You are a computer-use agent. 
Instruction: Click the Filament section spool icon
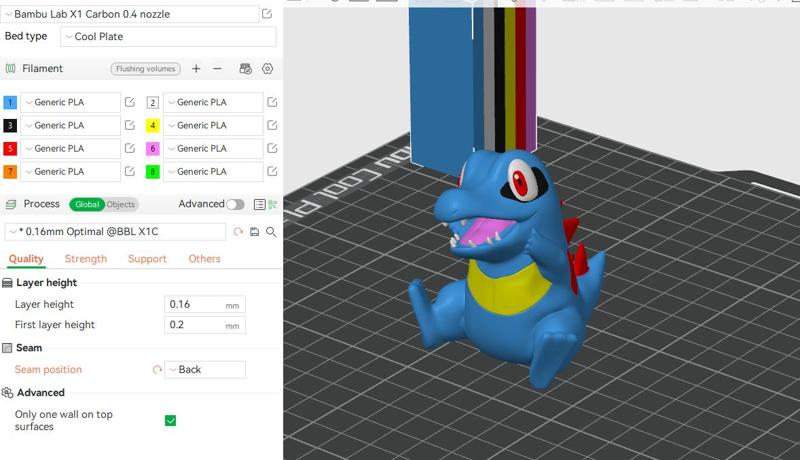(10, 68)
